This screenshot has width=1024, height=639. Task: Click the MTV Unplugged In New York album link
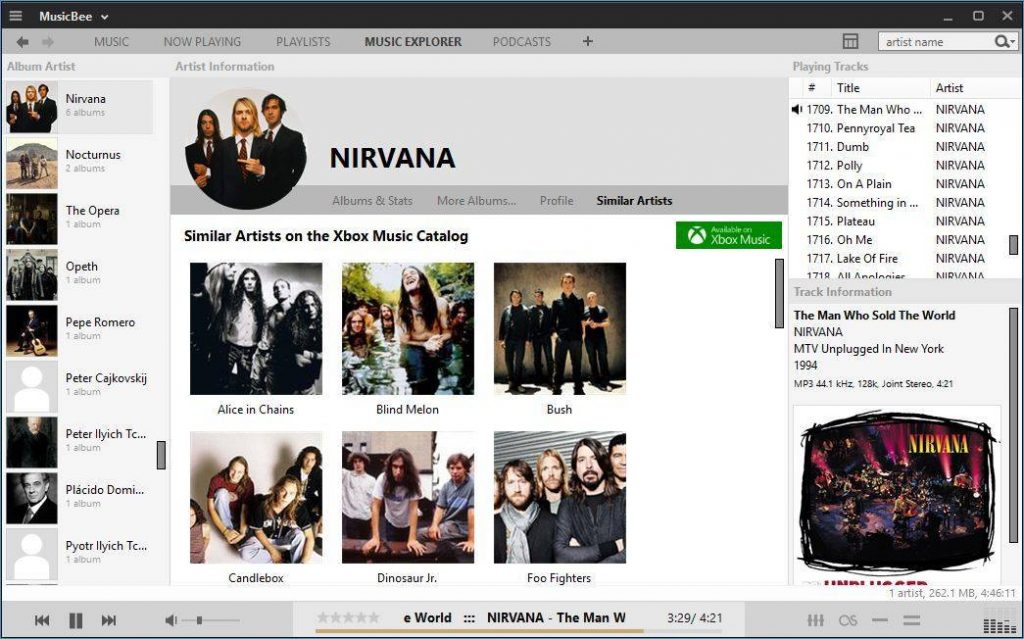pos(869,349)
